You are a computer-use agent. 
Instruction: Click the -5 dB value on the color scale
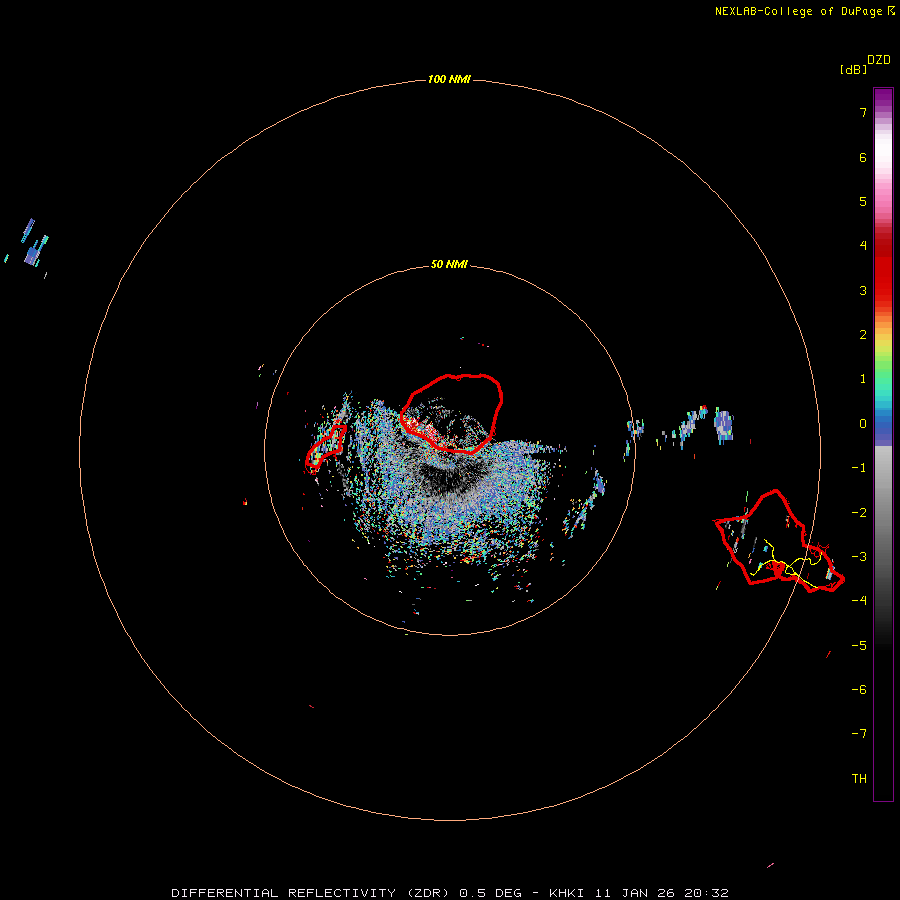pyautogui.click(x=859, y=645)
